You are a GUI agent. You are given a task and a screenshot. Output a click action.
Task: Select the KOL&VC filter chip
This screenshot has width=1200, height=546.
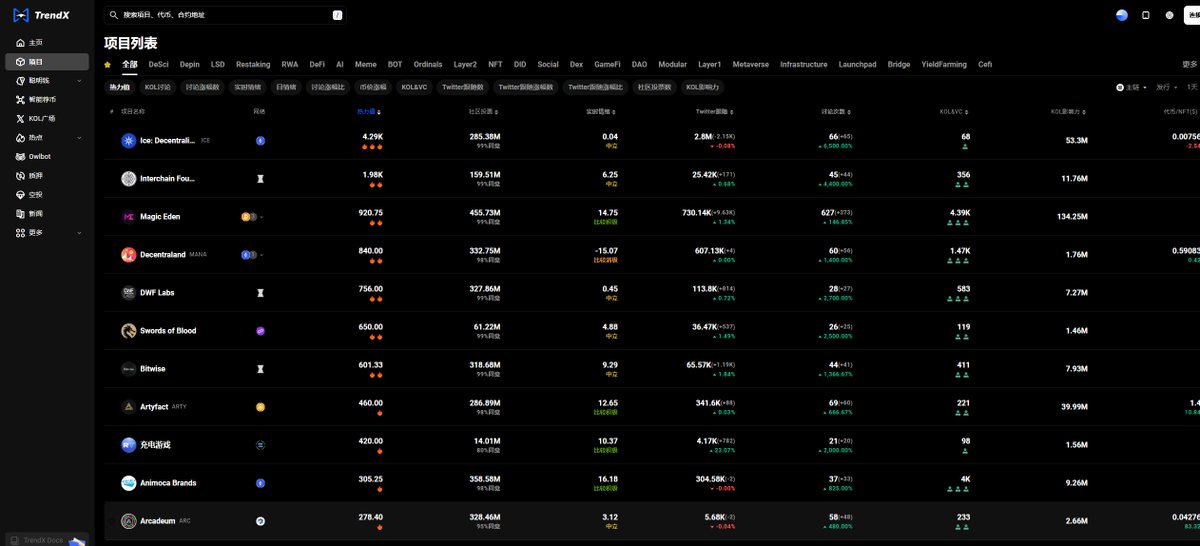(x=414, y=87)
